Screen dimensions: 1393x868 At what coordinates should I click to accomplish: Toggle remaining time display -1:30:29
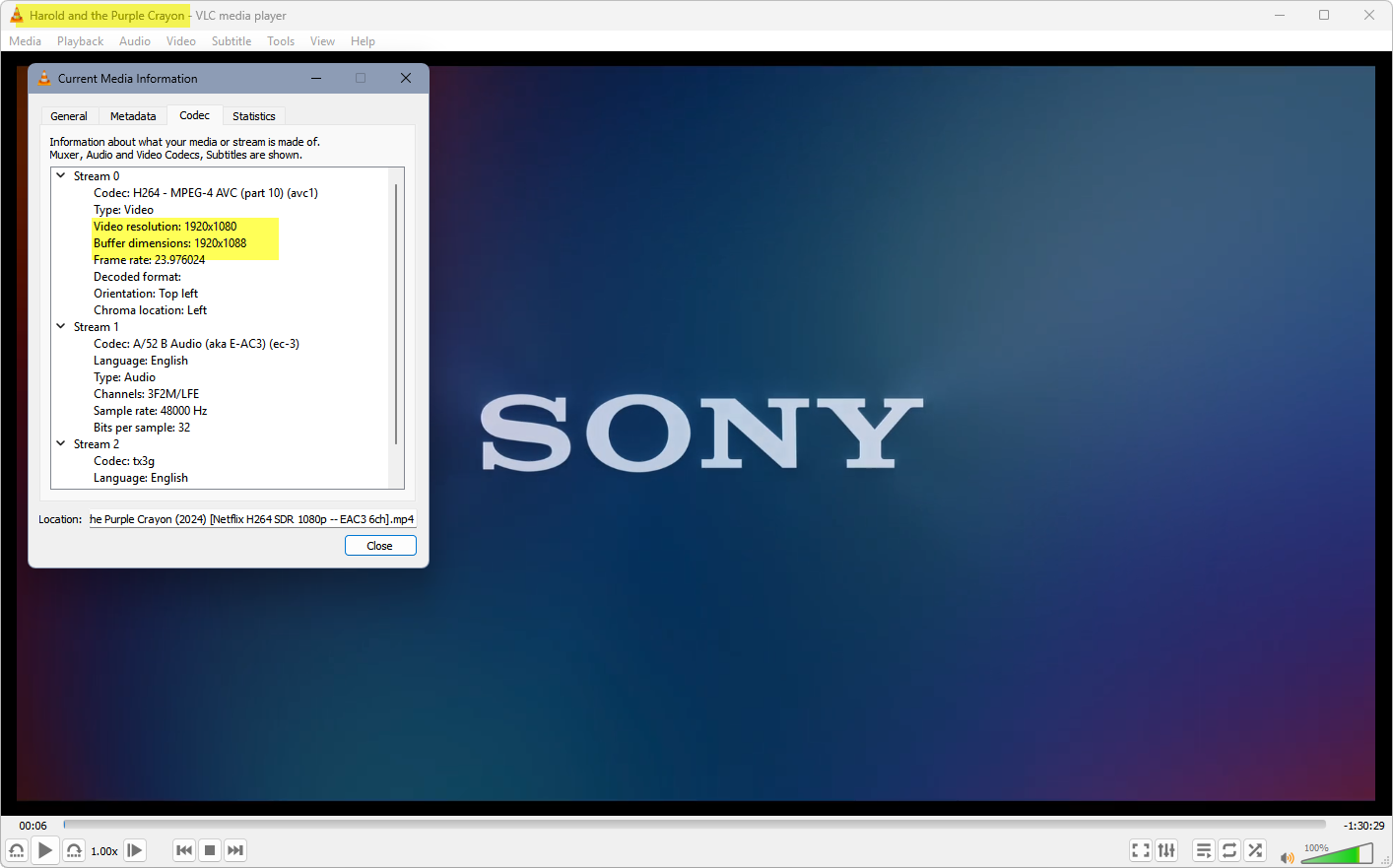[1363, 826]
